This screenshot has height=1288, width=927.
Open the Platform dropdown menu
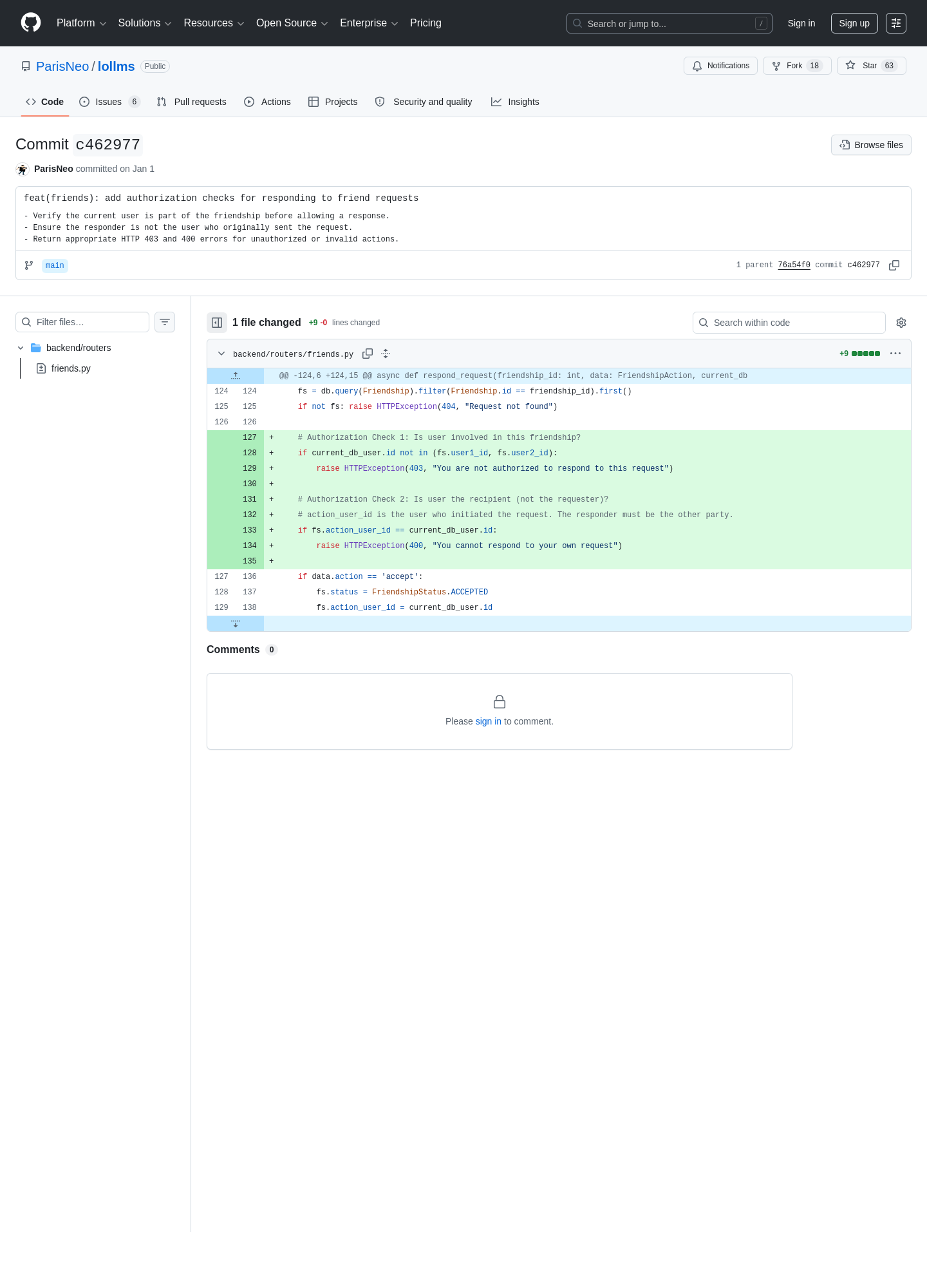(x=82, y=23)
